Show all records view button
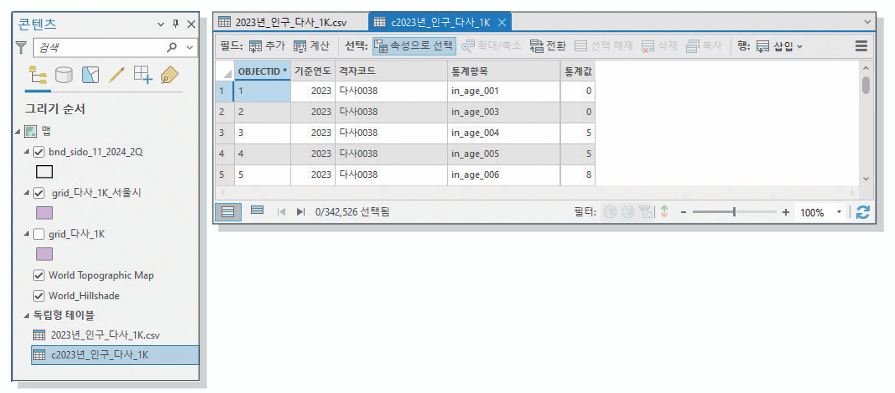Screen dimensions: 895x393 click(x=228, y=212)
